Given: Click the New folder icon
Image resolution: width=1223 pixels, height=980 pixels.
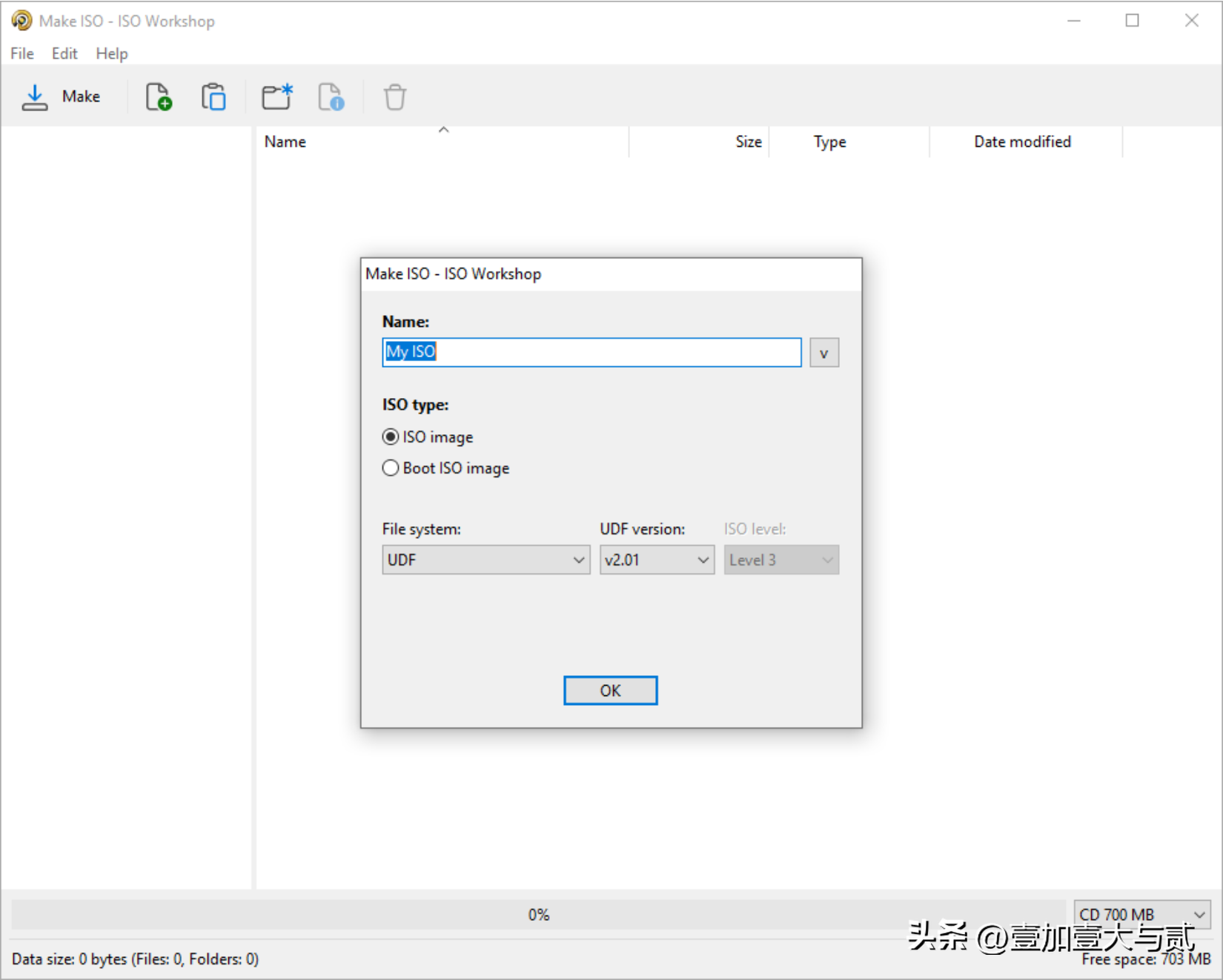Looking at the screenshot, I should point(277,97).
